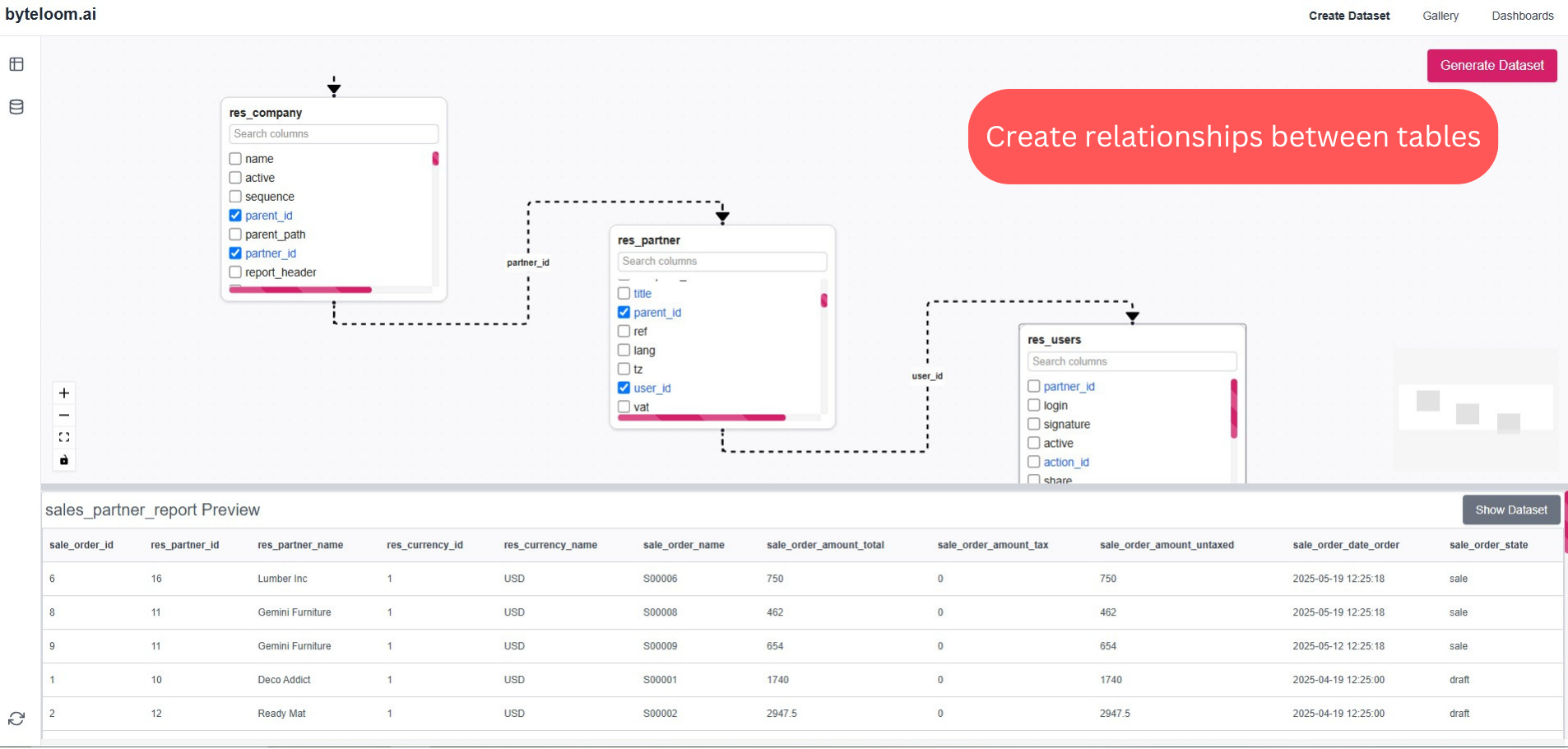
Task: Click the res_currency_name column header
Action: [550, 546]
